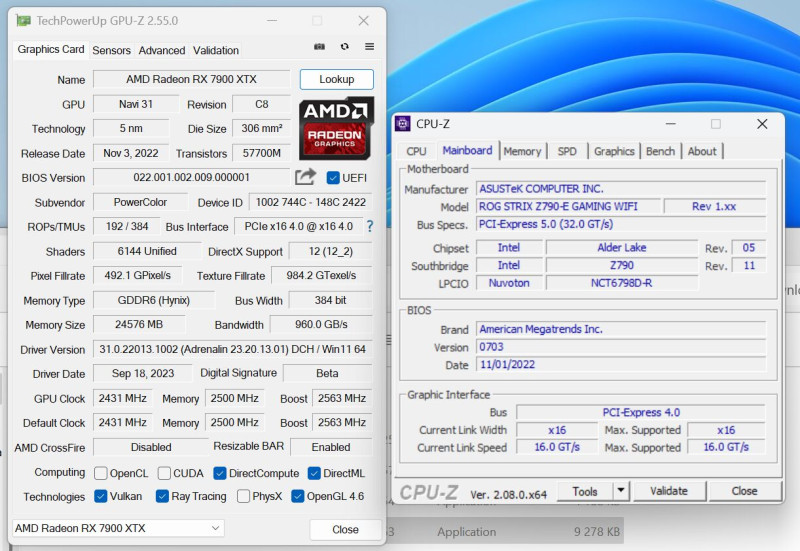
Task: Switch to GPU-Z Validation tab
Action: [x=216, y=50]
